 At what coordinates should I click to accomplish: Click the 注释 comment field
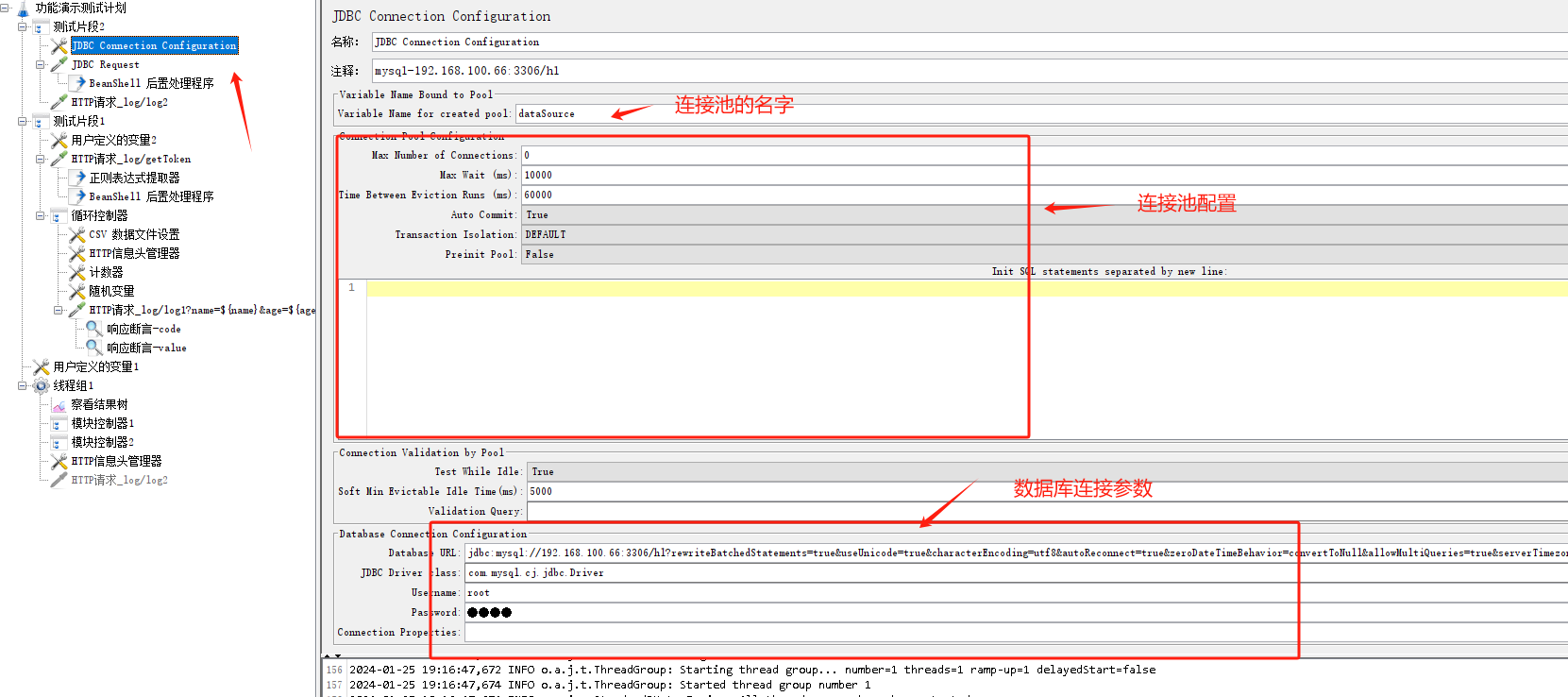969,70
